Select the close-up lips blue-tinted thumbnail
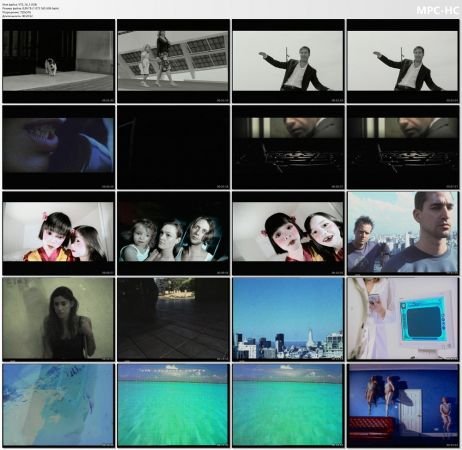462x450 pixels. [58, 147]
